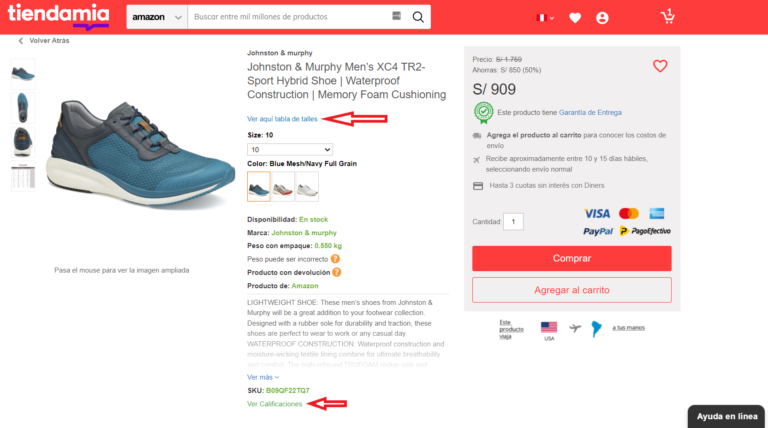
Task: Add product to favorites with heart outline
Action: click(x=660, y=66)
